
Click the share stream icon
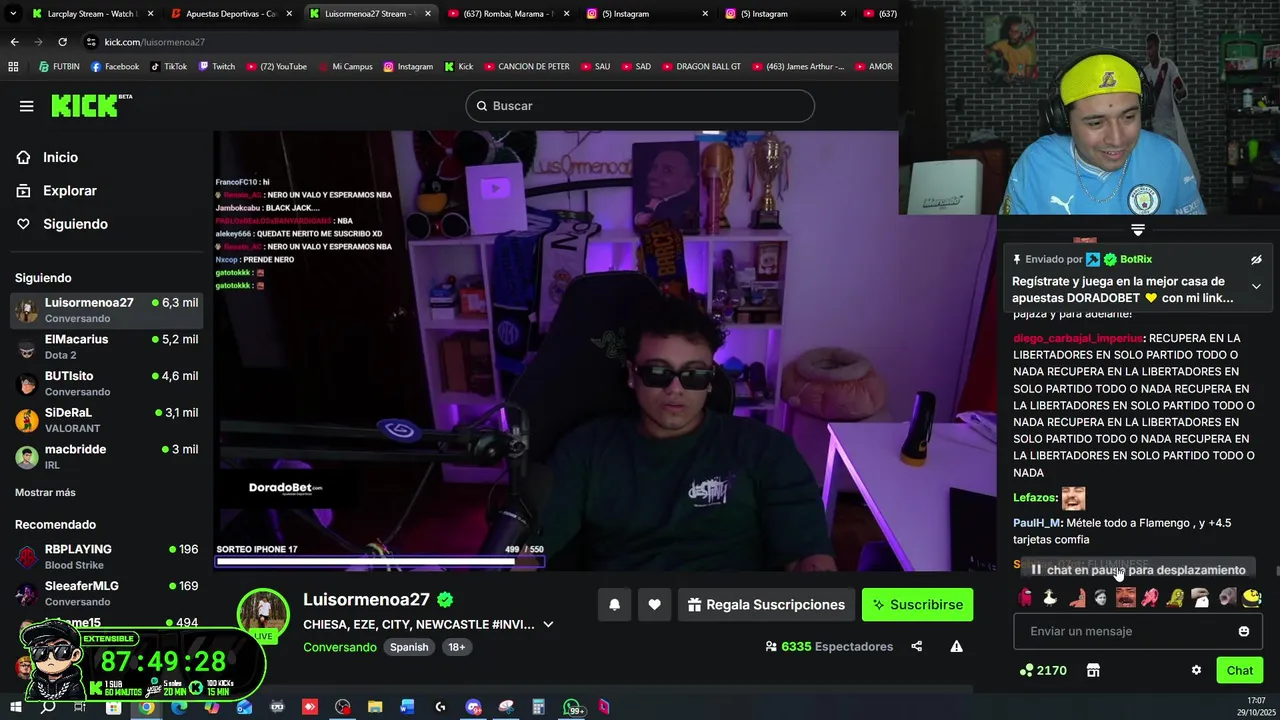point(916,647)
